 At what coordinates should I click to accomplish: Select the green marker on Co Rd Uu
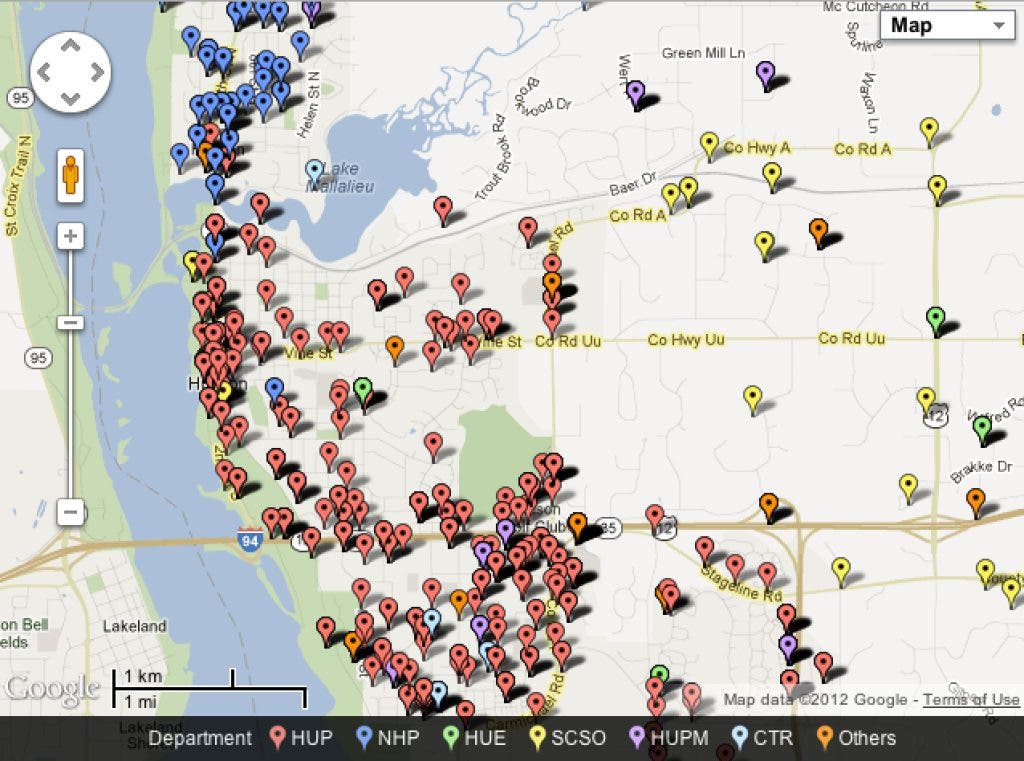(x=936, y=319)
